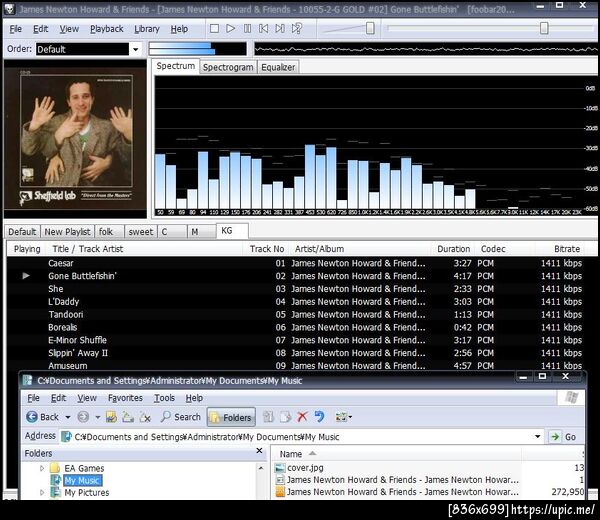Select the track L'Daddy
This screenshot has height=520, width=600.
tap(302, 302)
